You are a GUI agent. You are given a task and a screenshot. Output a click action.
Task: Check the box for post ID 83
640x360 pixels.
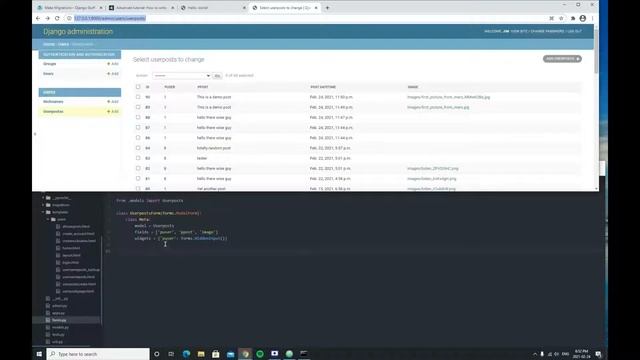138,158
